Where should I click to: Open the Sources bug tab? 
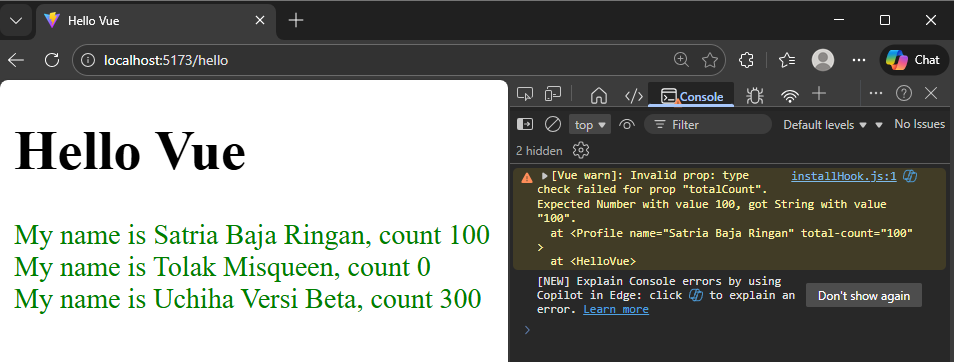click(755, 95)
